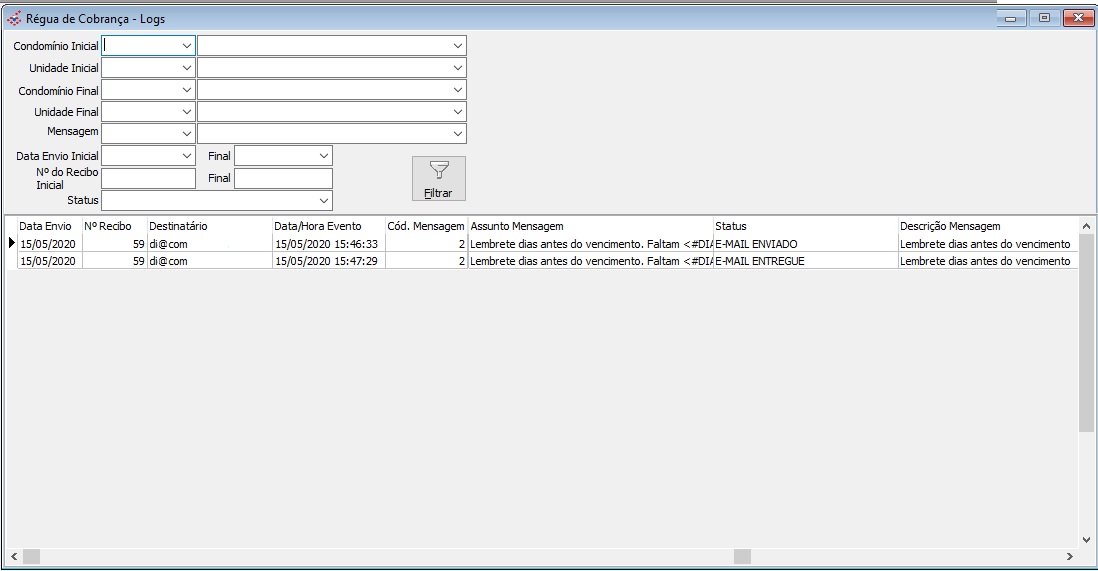Viewport: 1098px width, 571px height.
Task: Open the Condomínio Final code dropdown
Action: pyautogui.click(x=187, y=90)
